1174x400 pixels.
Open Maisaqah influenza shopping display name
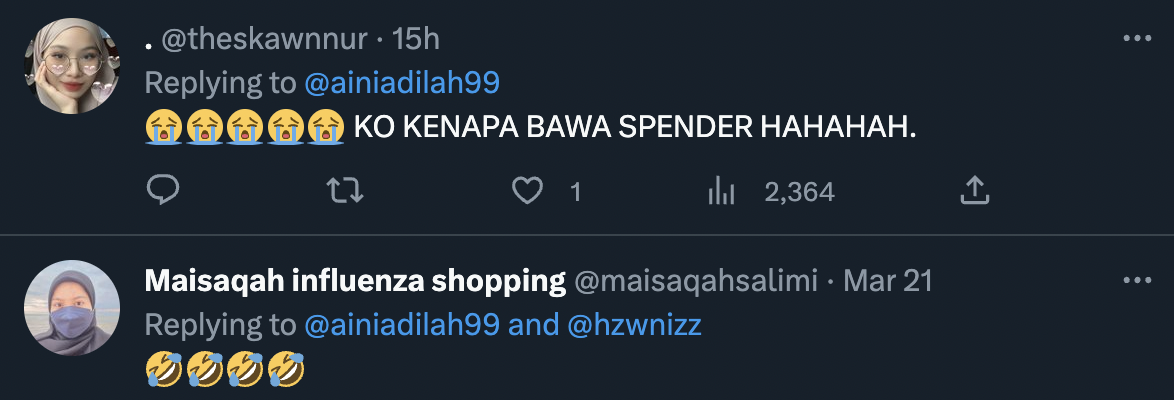355,282
